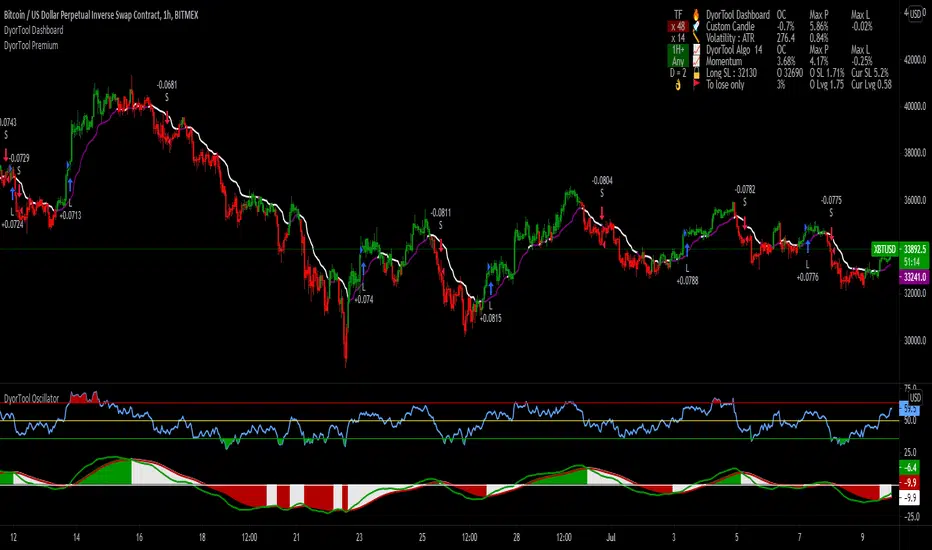Image resolution: width=932 pixels, height=550 pixels.
Task: Click the -0.0782 short signal label
Action: click(x=745, y=190)
